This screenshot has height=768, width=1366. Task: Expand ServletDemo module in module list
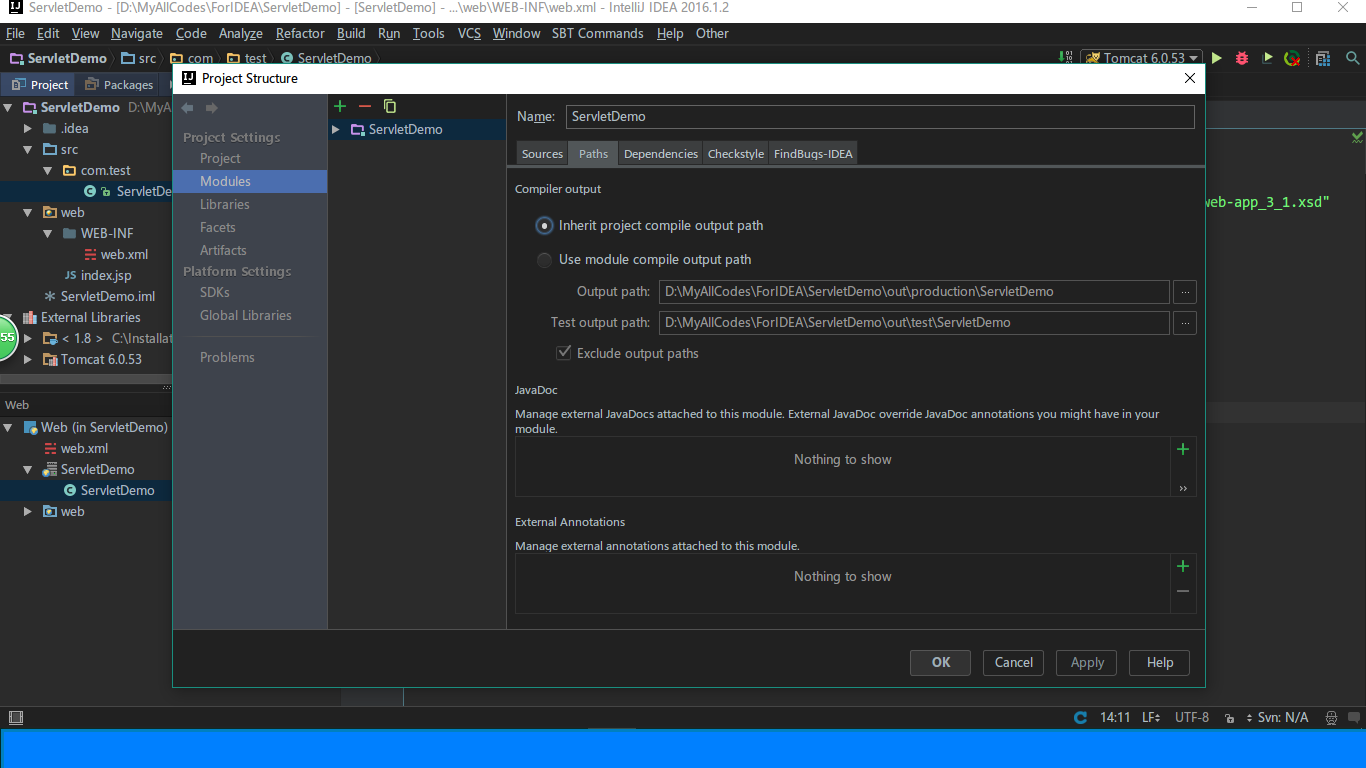click(336, 129)
